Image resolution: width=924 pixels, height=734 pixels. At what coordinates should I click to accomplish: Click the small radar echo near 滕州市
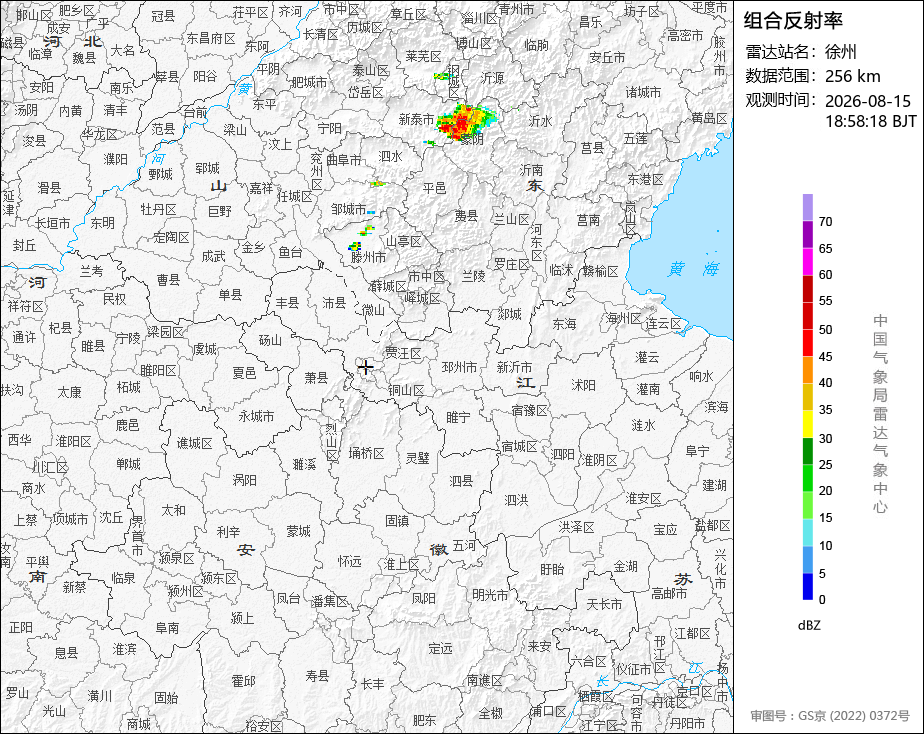pos(355,246)
